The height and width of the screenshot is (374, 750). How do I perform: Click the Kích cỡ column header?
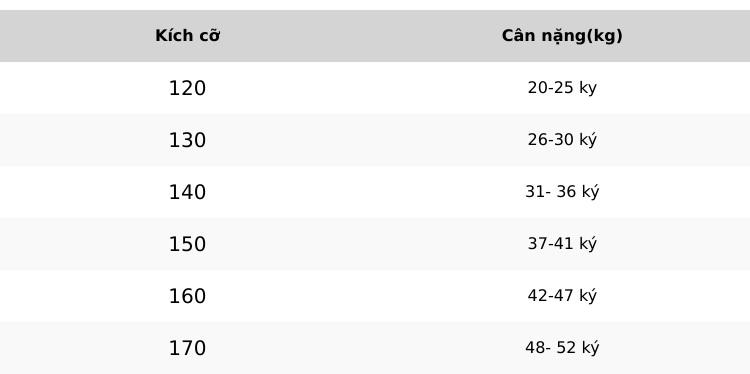188,36
